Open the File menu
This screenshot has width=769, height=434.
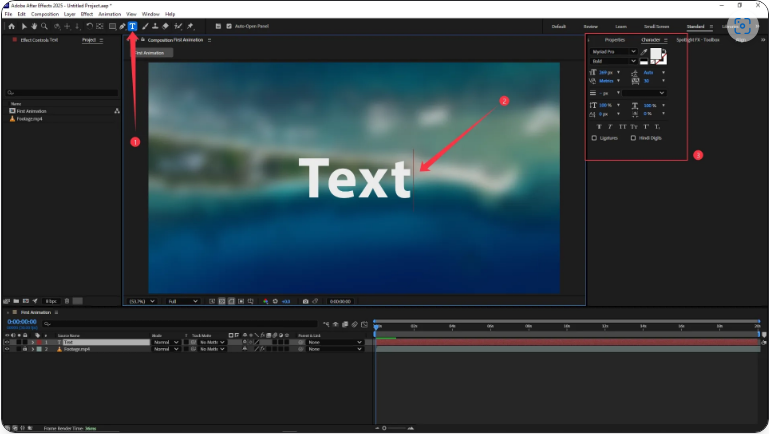[x=8, y=14]
